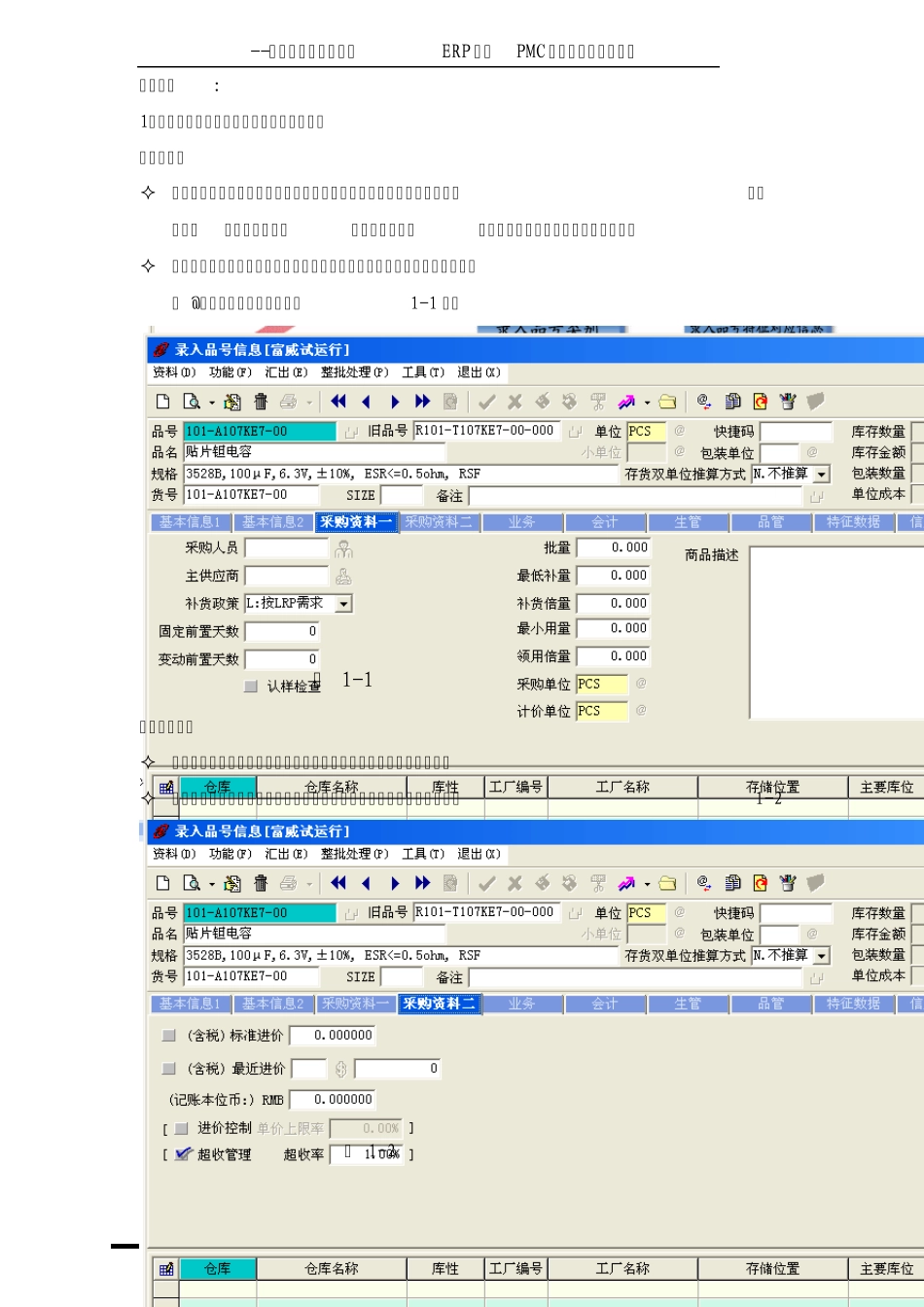Screen dimensions: 924x1307
Task: Open 汇出(E) menu in 采购资料二 window
Action: point(286,854)
